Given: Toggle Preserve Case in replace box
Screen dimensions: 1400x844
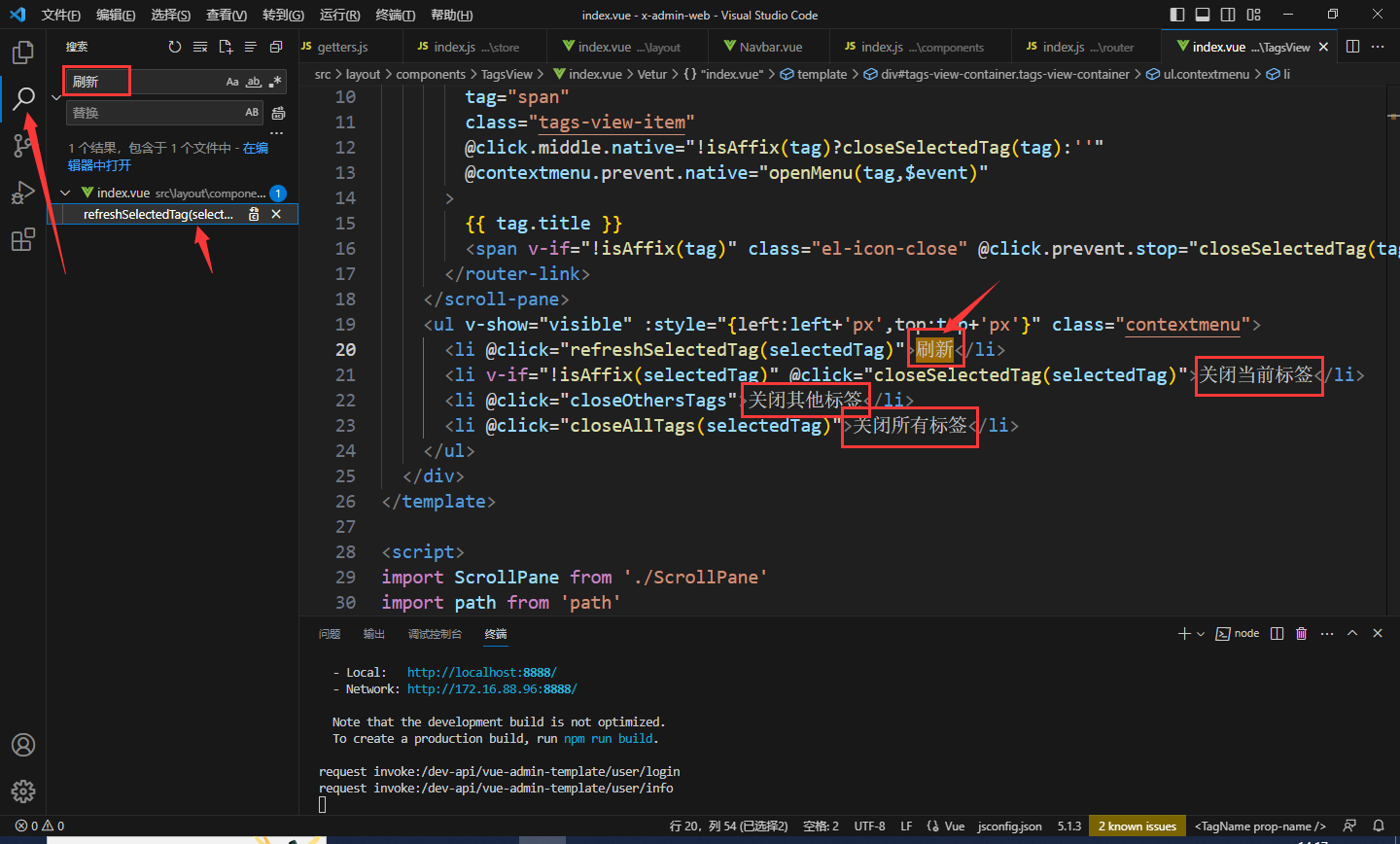Looking at the screenshot, I should (x=252, y=113).
